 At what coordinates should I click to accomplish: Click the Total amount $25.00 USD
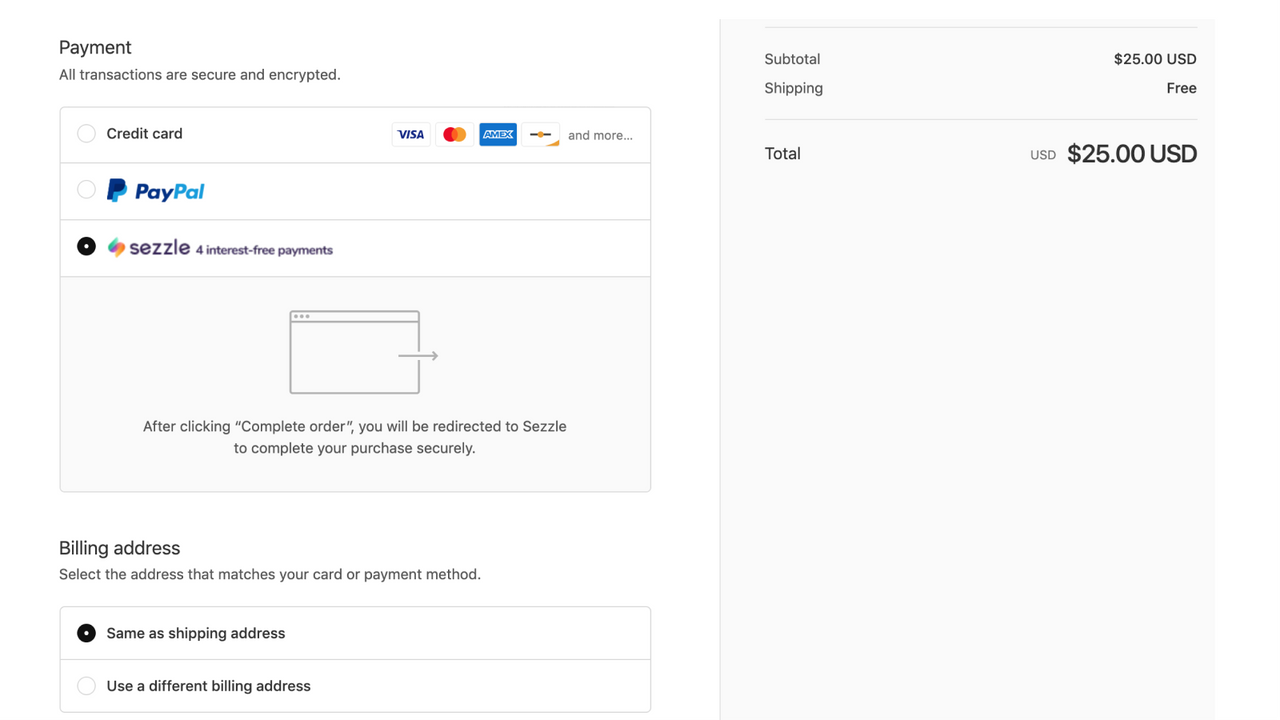(x=1131, y=153)
